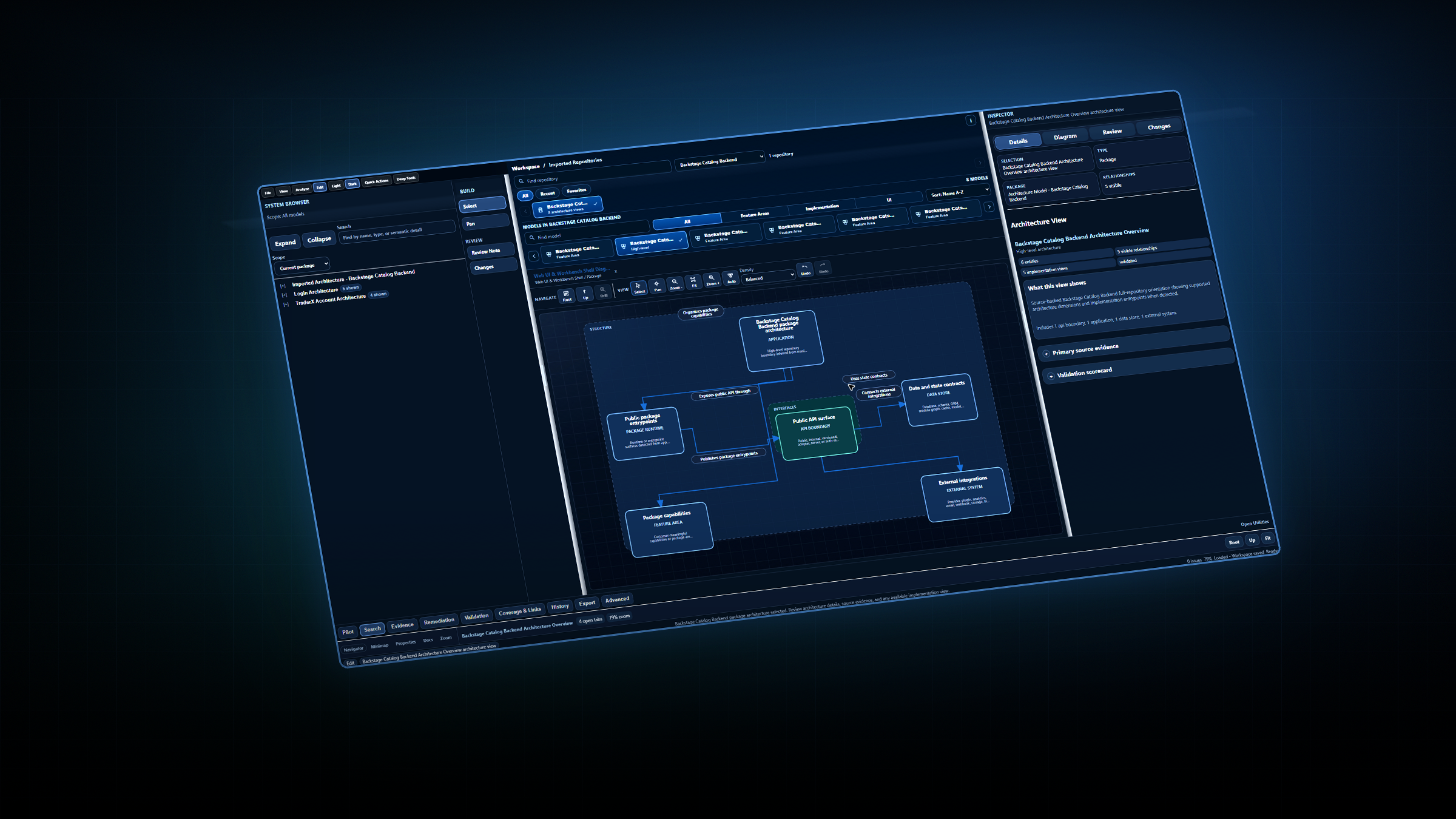This screenshot has width=1456, height=819.
Task: Click the 79% zoom status label
Action: tap(619, 617)
